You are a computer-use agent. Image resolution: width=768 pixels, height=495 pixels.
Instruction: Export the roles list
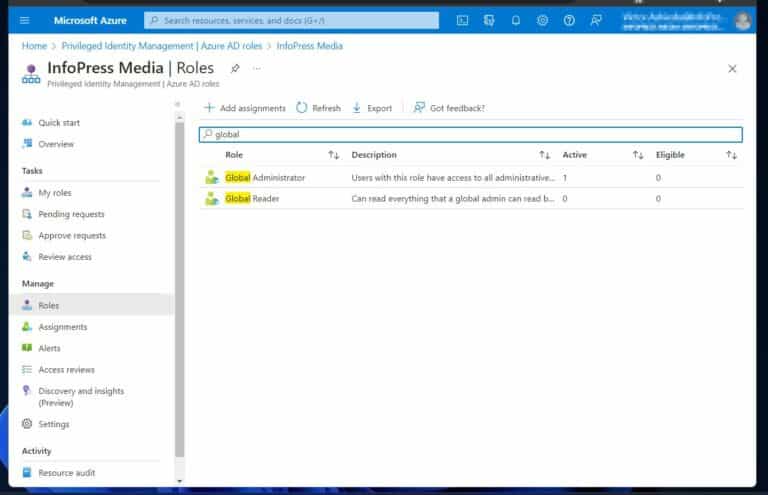(x=372, y=108)
